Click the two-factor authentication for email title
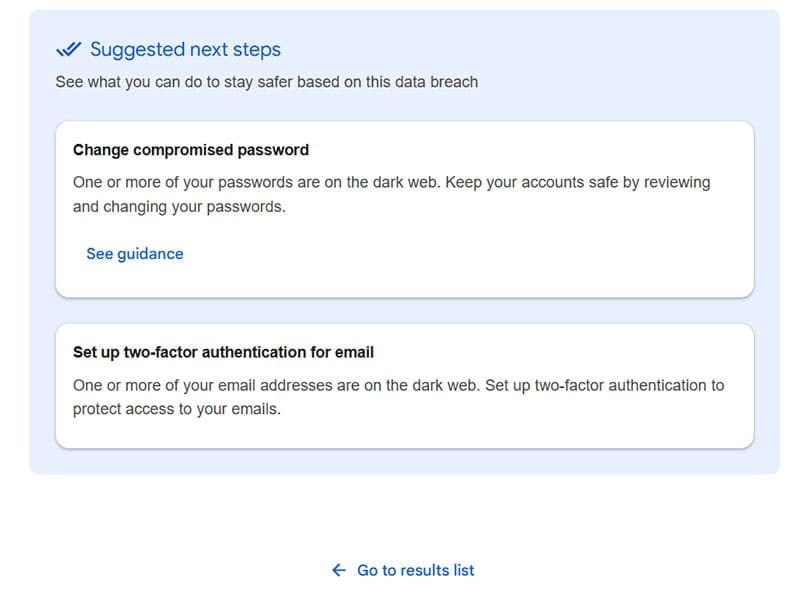Screen dimensions: 800x600 (223, 352)
